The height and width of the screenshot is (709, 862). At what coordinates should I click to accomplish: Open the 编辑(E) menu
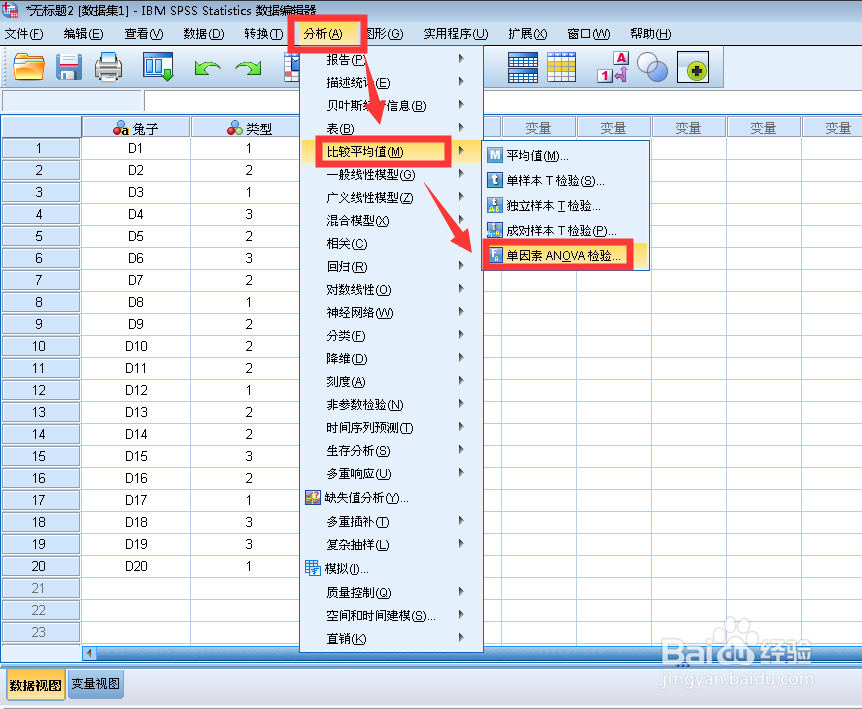click(83, 34)
